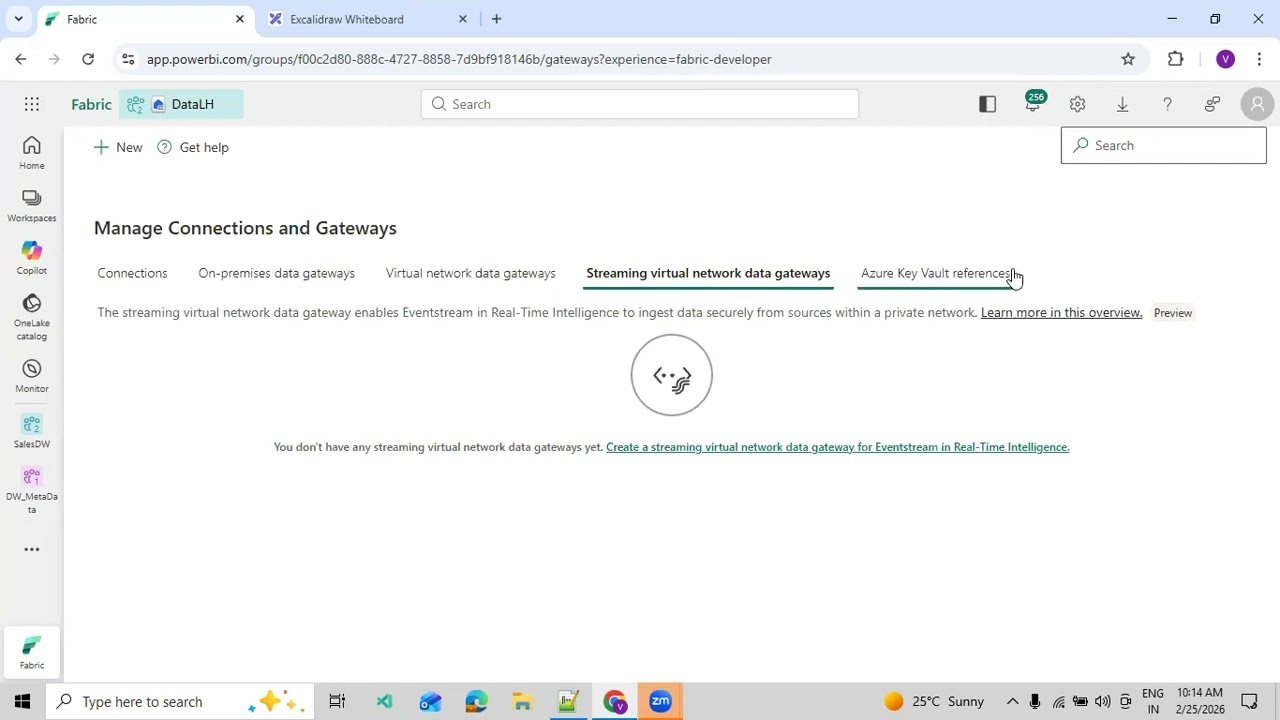Launch Visual Studio Code from taskbar

tap(384, 701)
